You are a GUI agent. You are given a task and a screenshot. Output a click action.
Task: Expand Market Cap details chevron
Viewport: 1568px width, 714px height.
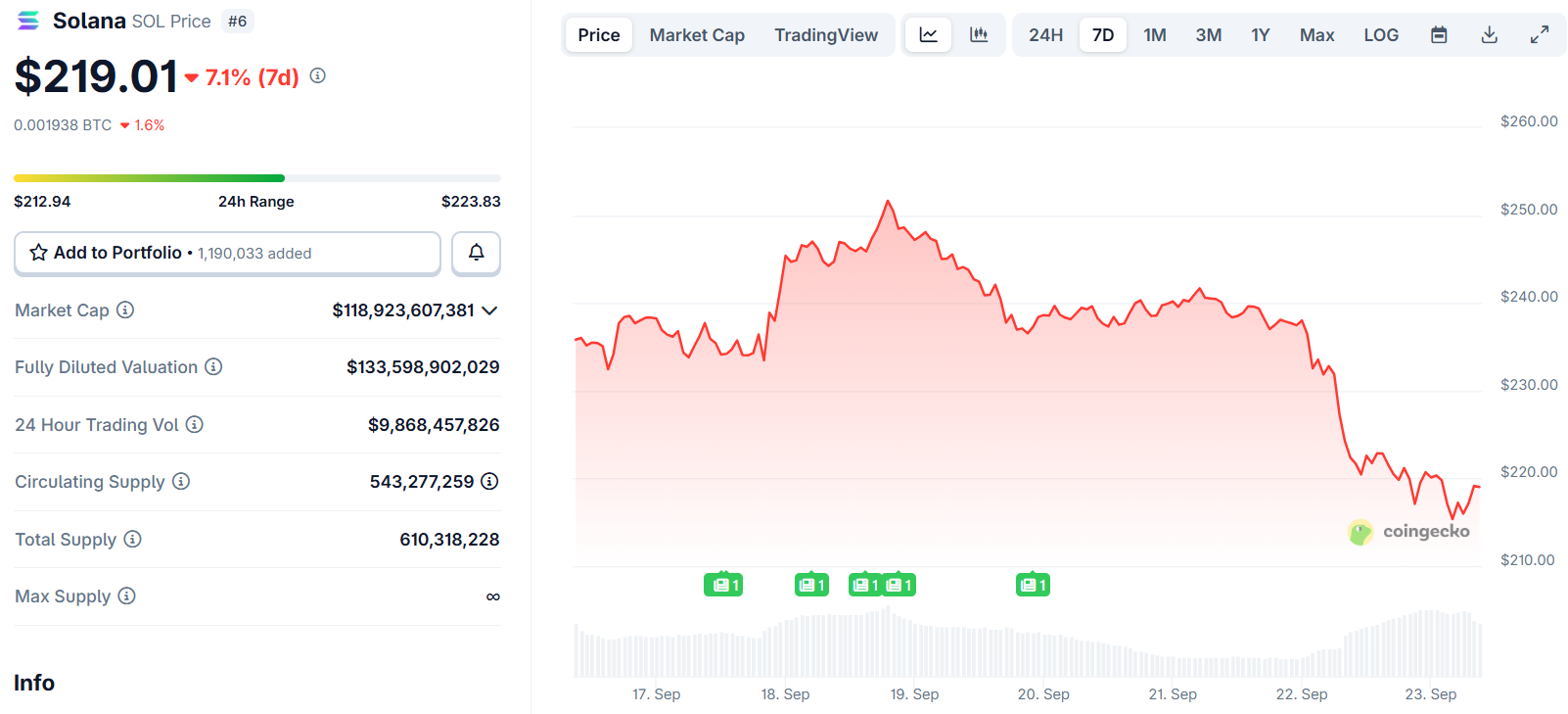coord(490,310)
